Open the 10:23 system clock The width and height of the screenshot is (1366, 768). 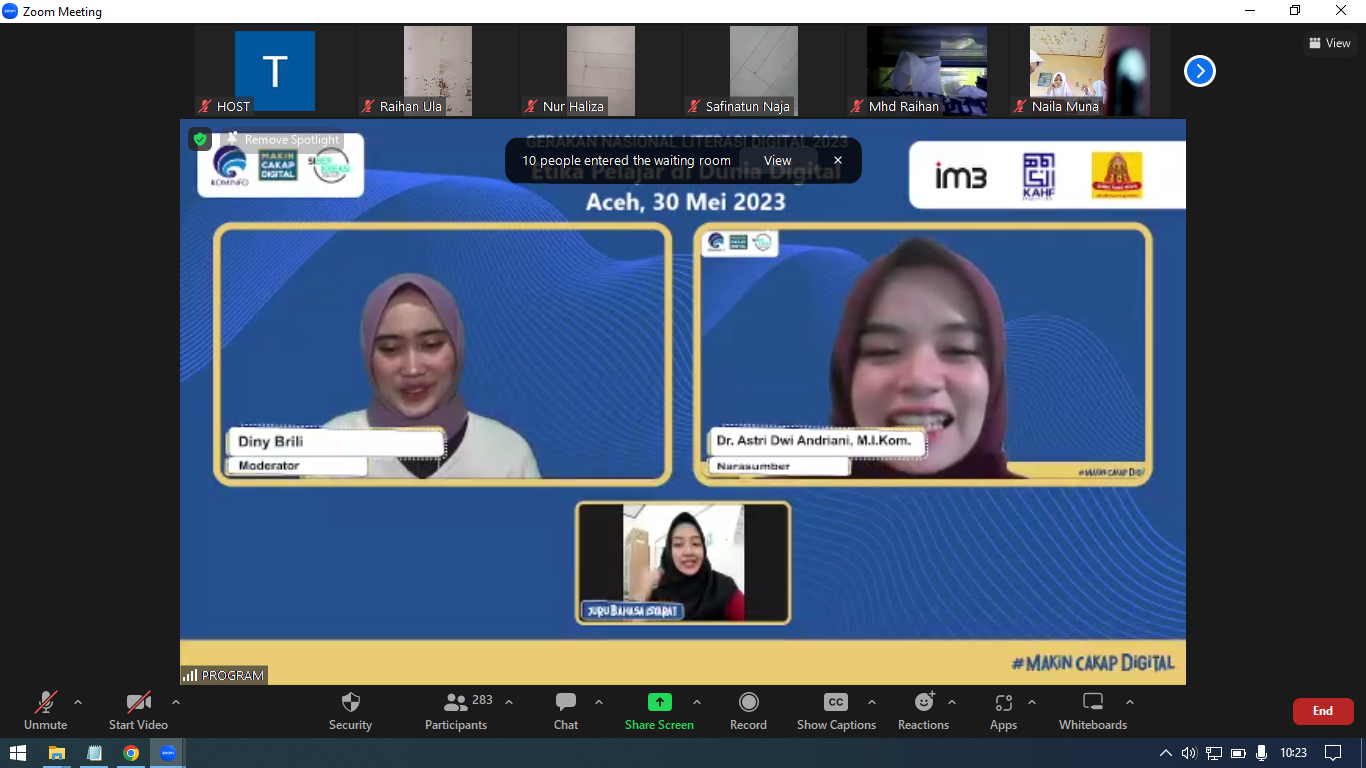click(1293, 753)
